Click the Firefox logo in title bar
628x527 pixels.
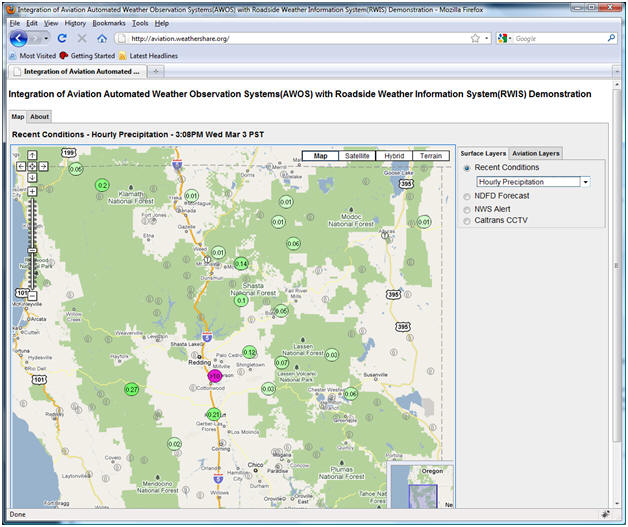click(x=12, y=9)
